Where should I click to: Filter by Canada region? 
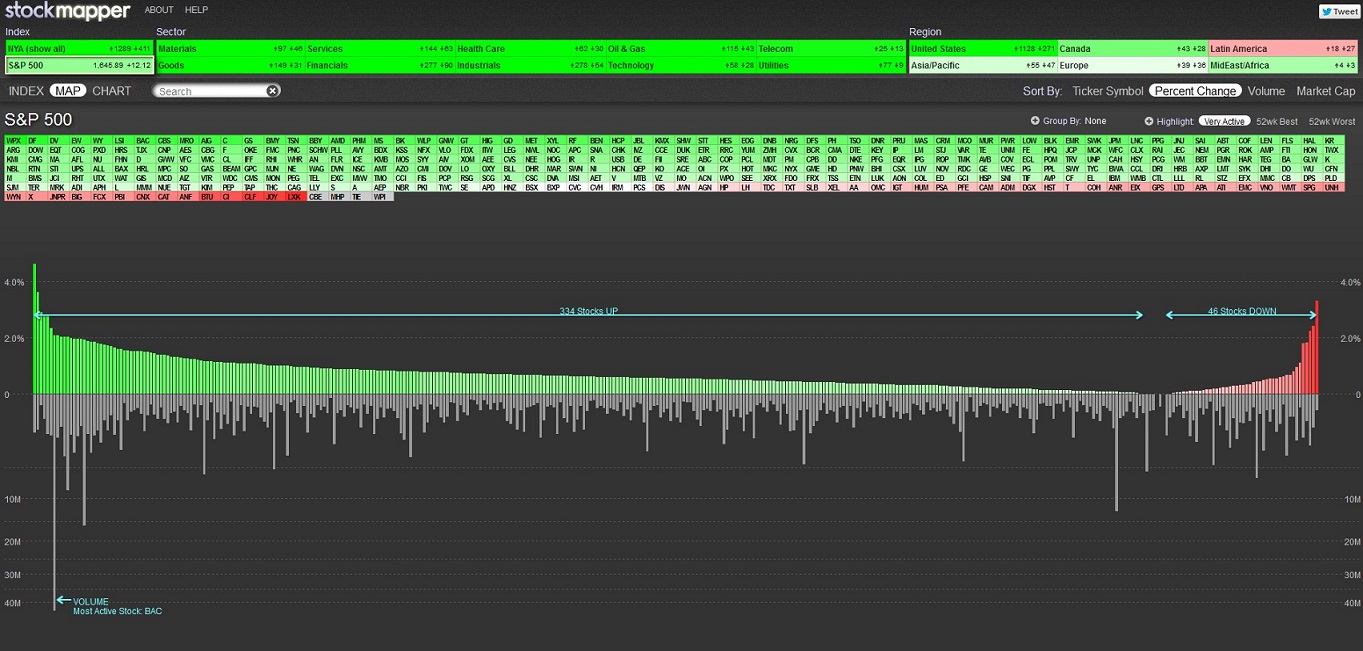click(1133, 48)
